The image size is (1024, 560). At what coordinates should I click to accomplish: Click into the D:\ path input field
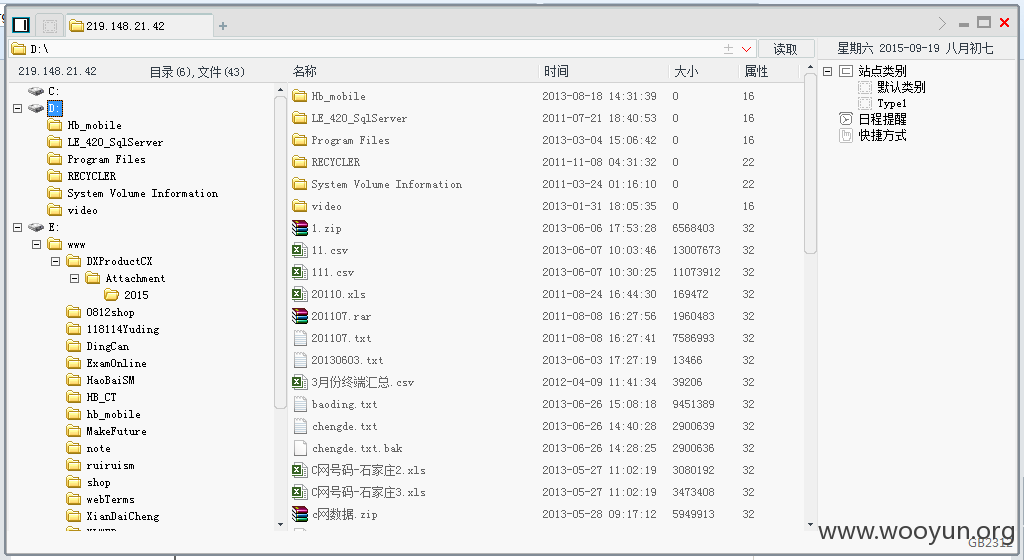click(x=366, y=49)
